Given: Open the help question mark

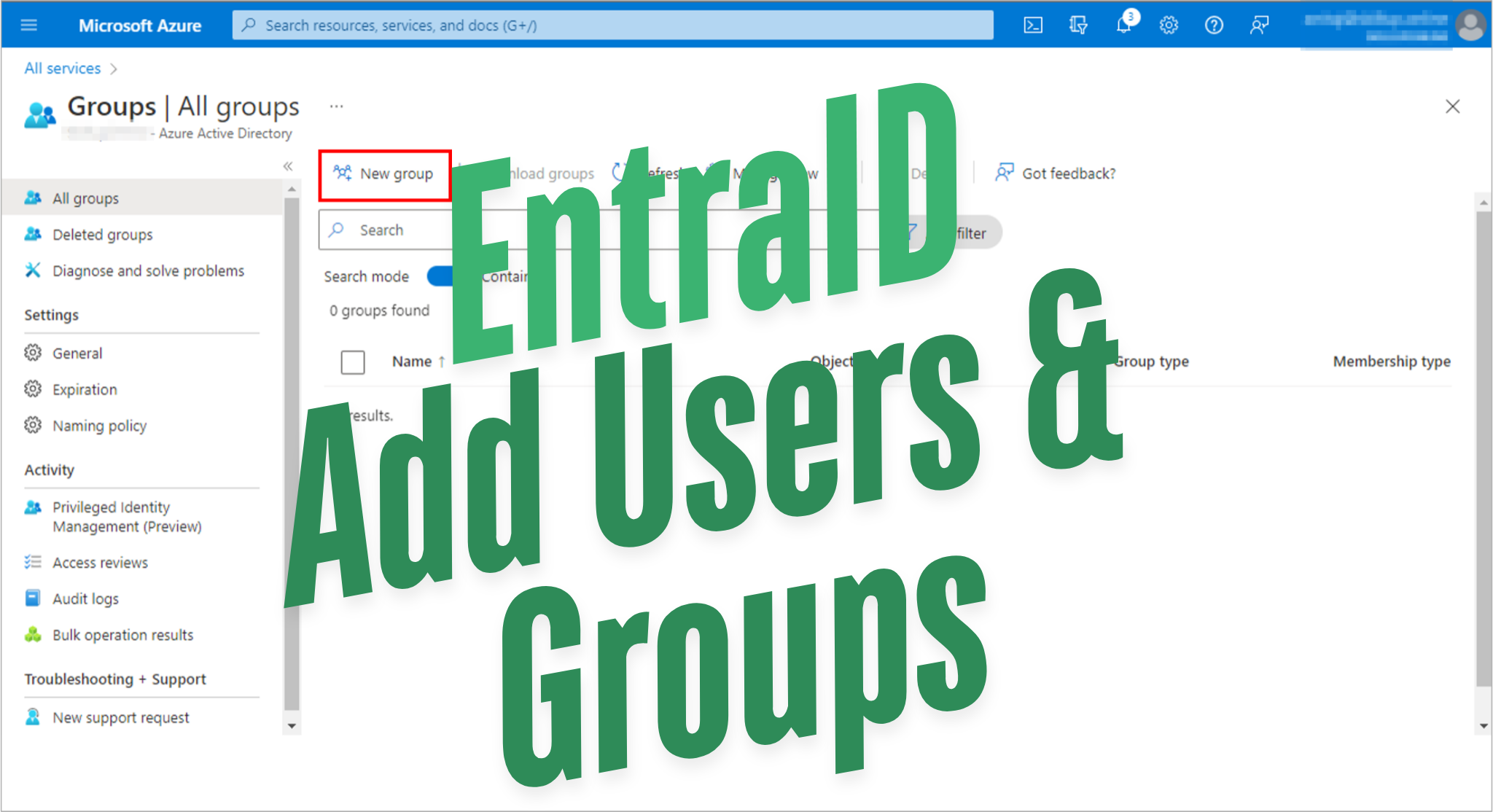Looking at the screenshot, I should point(1214,26).
